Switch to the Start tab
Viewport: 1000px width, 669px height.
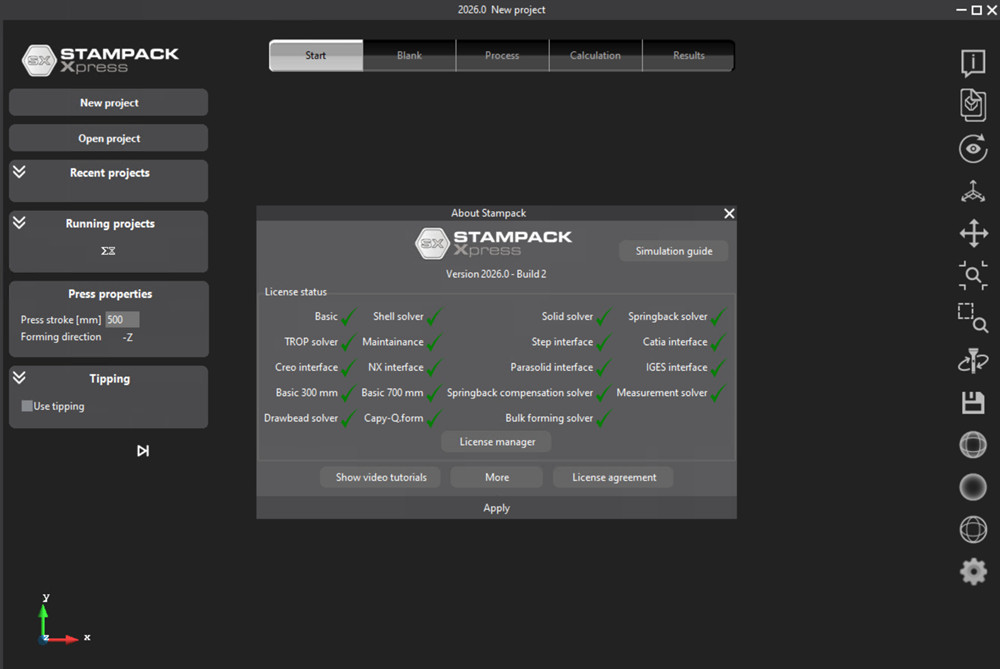316,55
